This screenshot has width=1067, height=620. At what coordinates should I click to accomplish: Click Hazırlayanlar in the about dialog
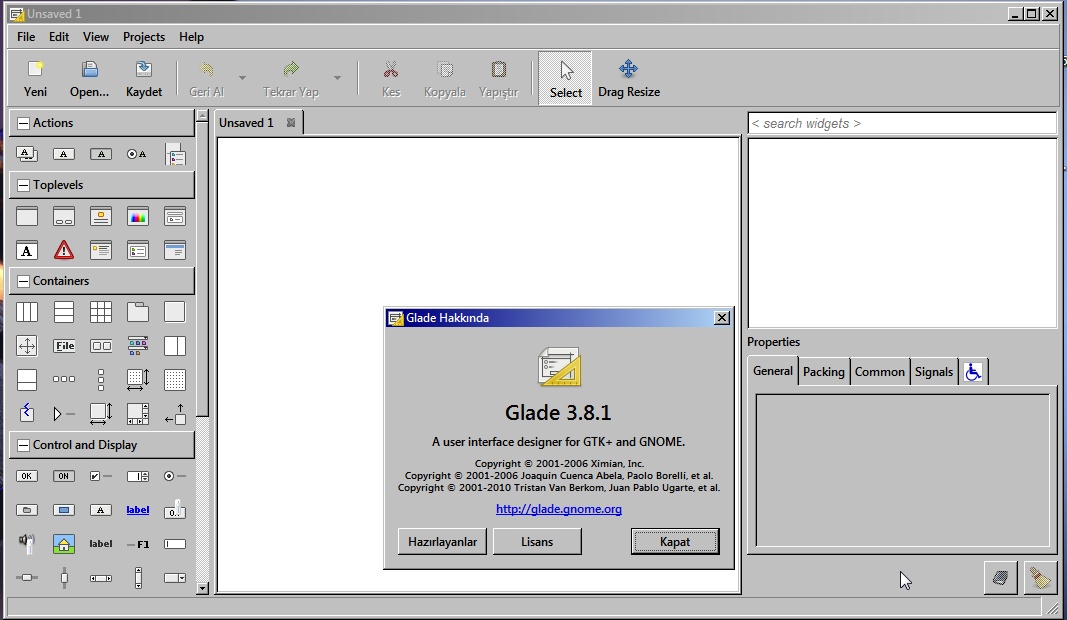(x=442, y=542)
